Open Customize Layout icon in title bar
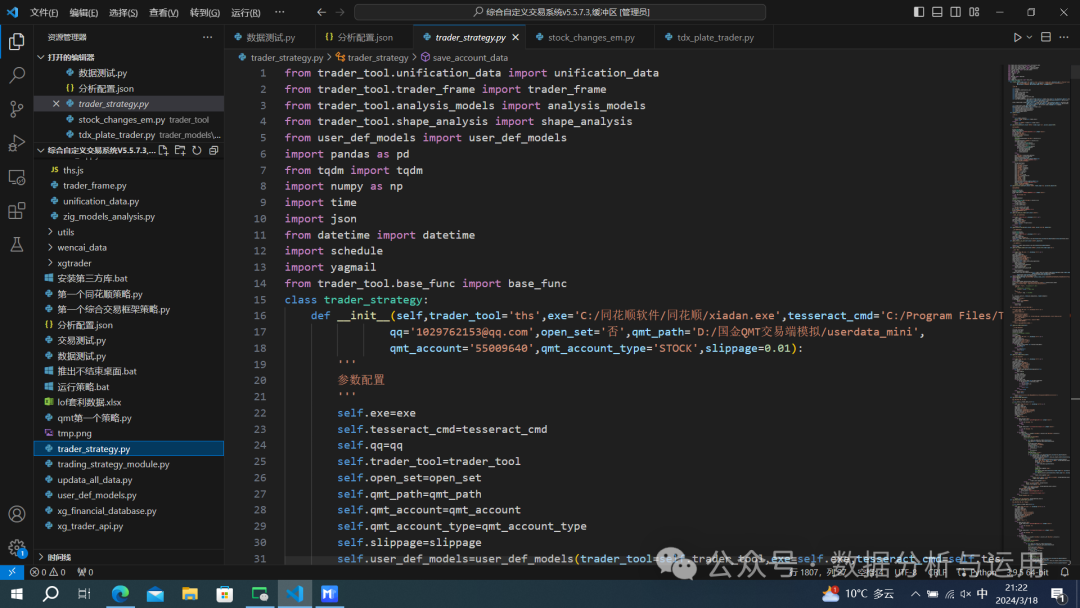 pyautogui.click(x=974, y=12)
